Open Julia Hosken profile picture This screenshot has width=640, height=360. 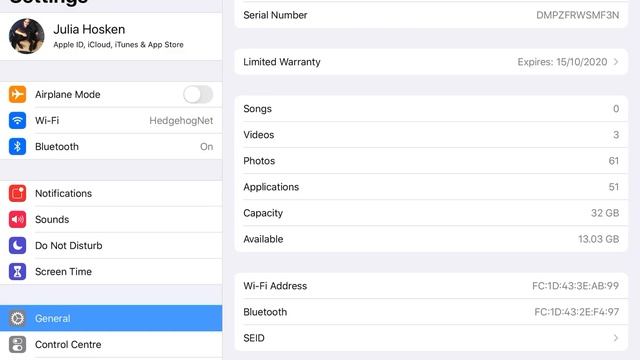click(x=27, y=36)
